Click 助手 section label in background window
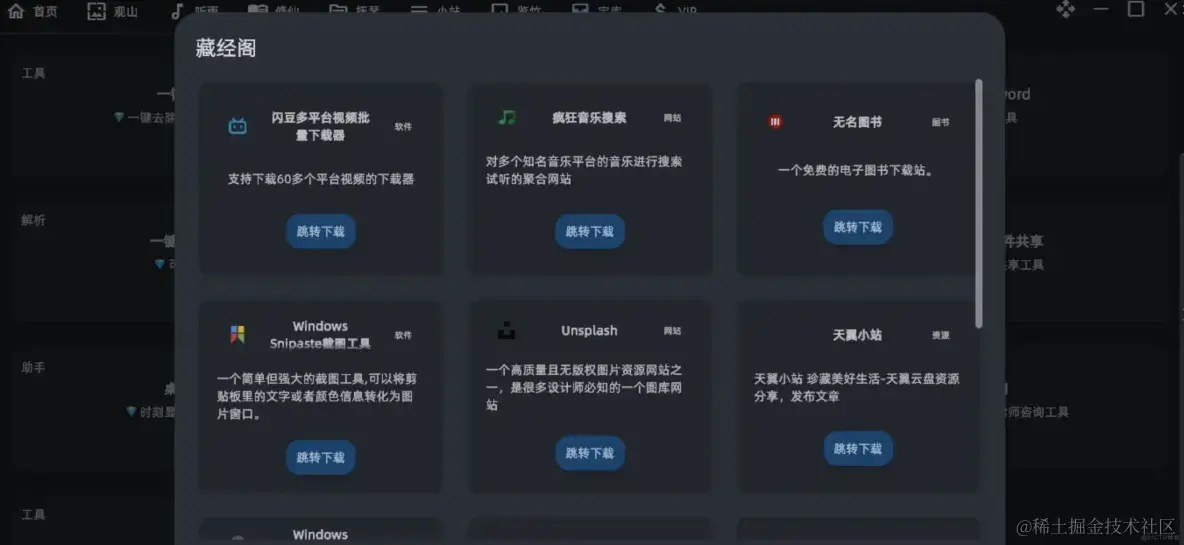This screenshot has width=1184, height=545. tap(33, 367)
